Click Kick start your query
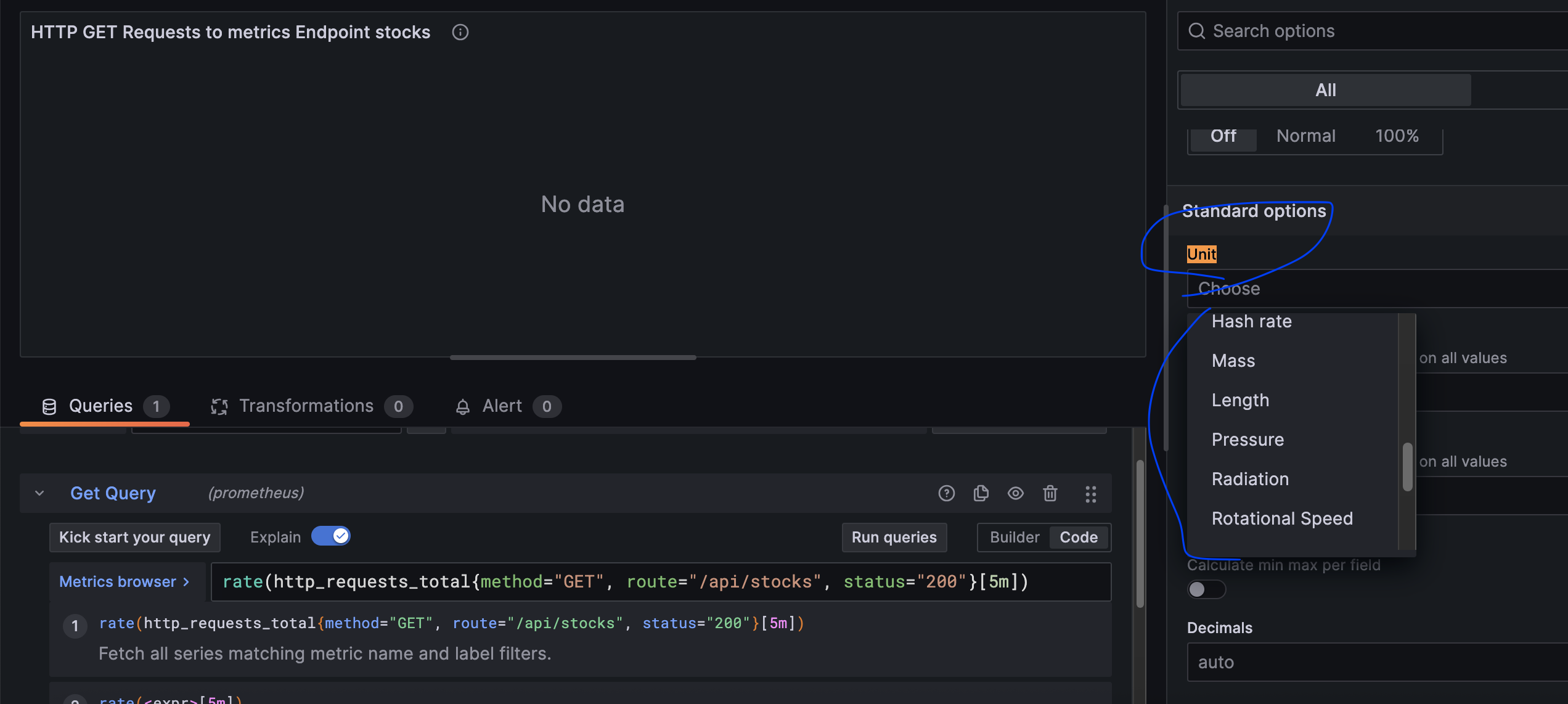Screen dimensions: 1568x704 click(134, 538)
